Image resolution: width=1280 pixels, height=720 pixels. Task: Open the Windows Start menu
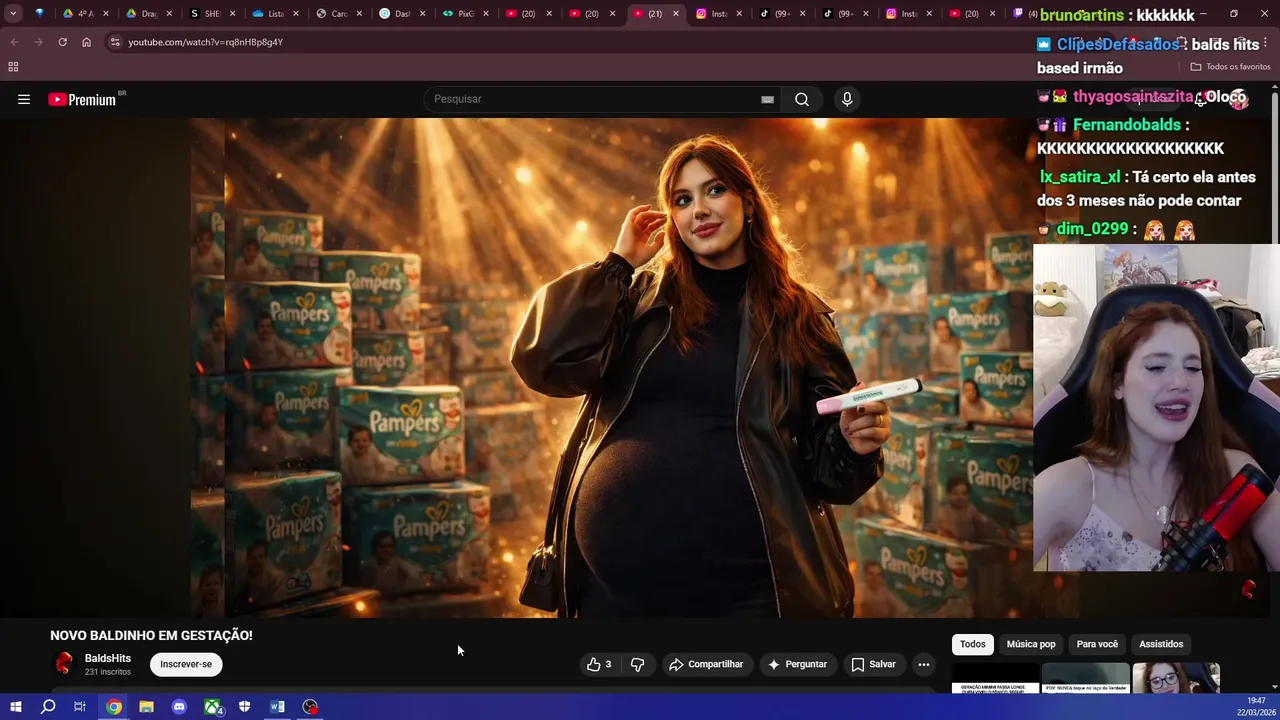coord(16,707)
